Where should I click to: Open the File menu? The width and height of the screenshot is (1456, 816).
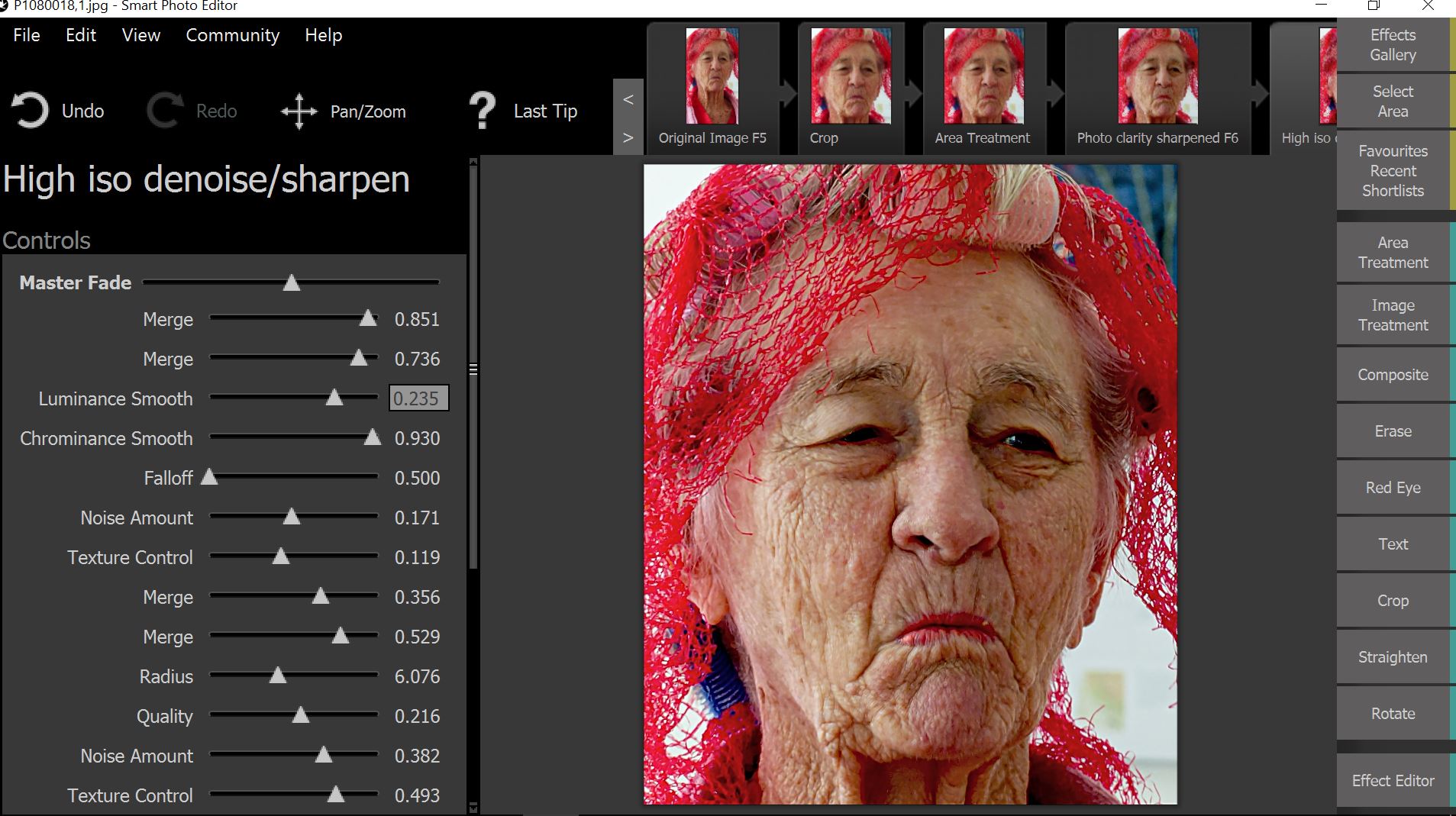click(27, 35)
